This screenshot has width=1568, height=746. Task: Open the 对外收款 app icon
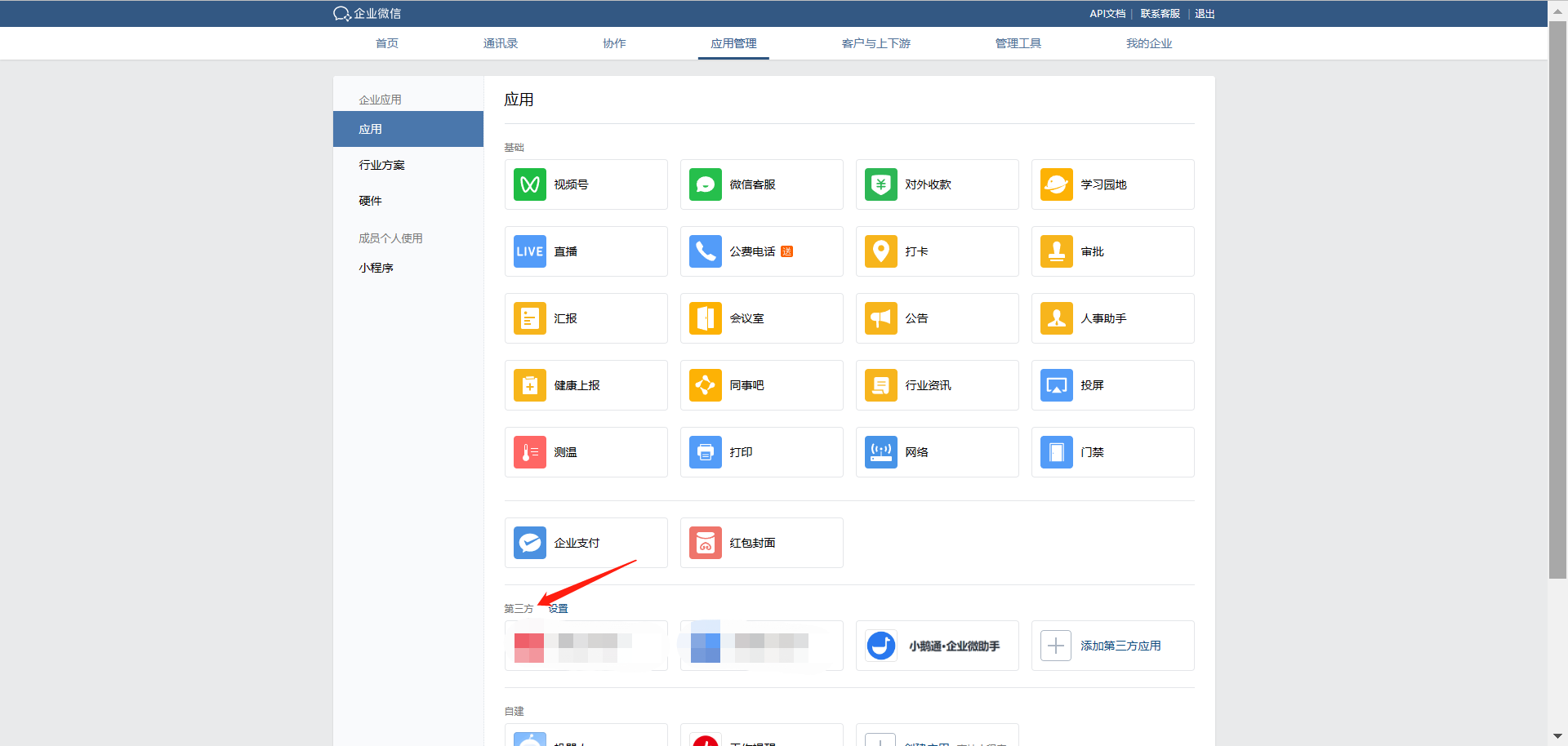coord(881,184)
